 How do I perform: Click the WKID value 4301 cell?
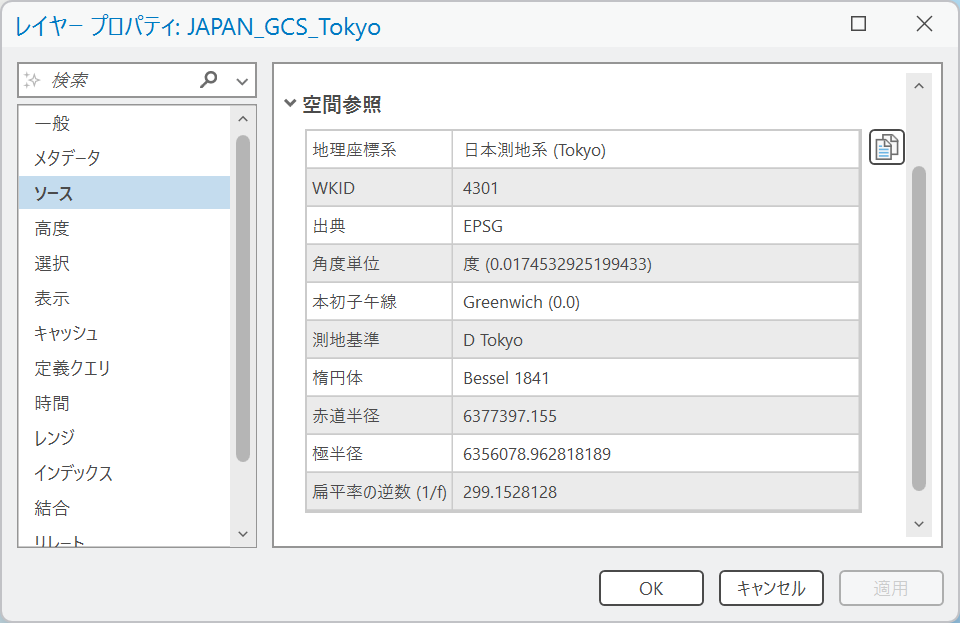pos(655,188)
